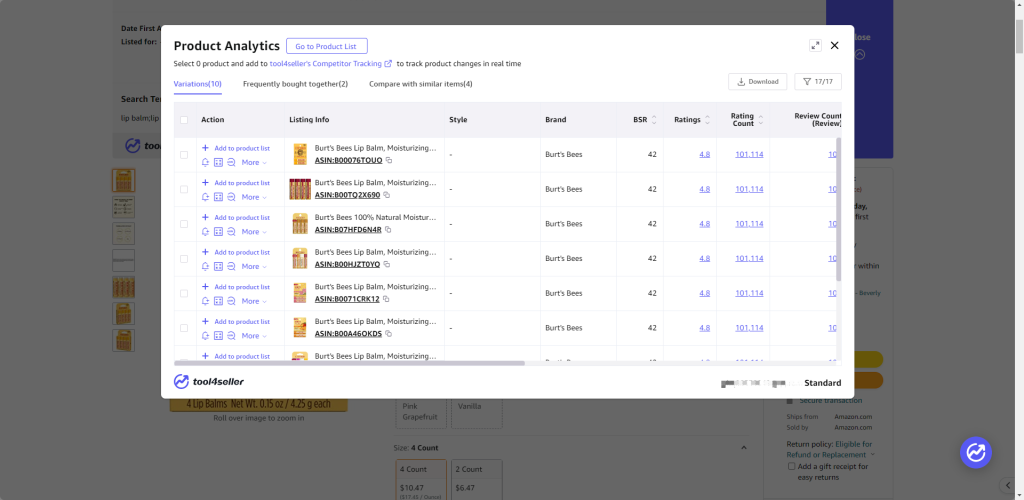This screenshot has width=1024, height=500.
Task: Open the More dropdown in the B07HFD6N4R row
Action: [x=254, y=232]
